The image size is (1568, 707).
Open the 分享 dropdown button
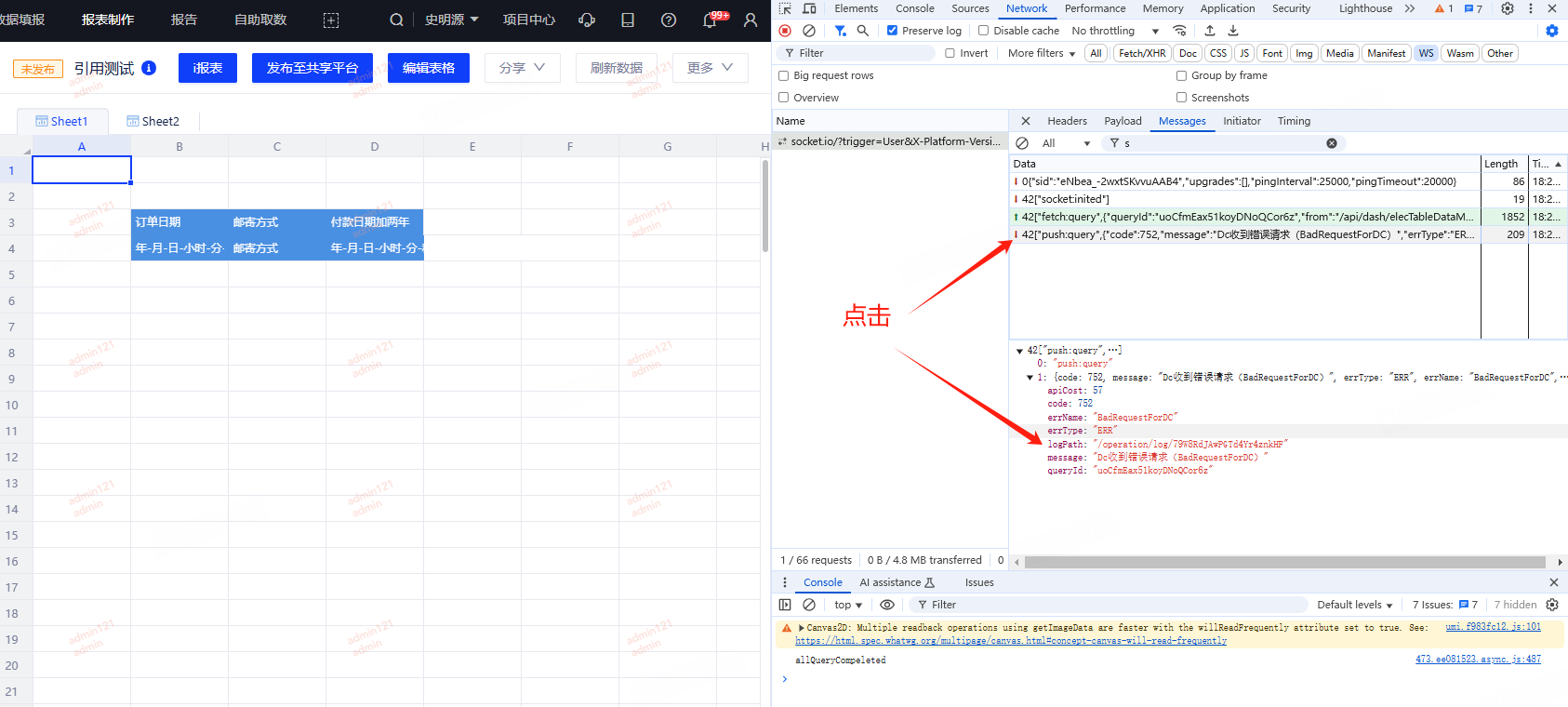pos(522,68)
